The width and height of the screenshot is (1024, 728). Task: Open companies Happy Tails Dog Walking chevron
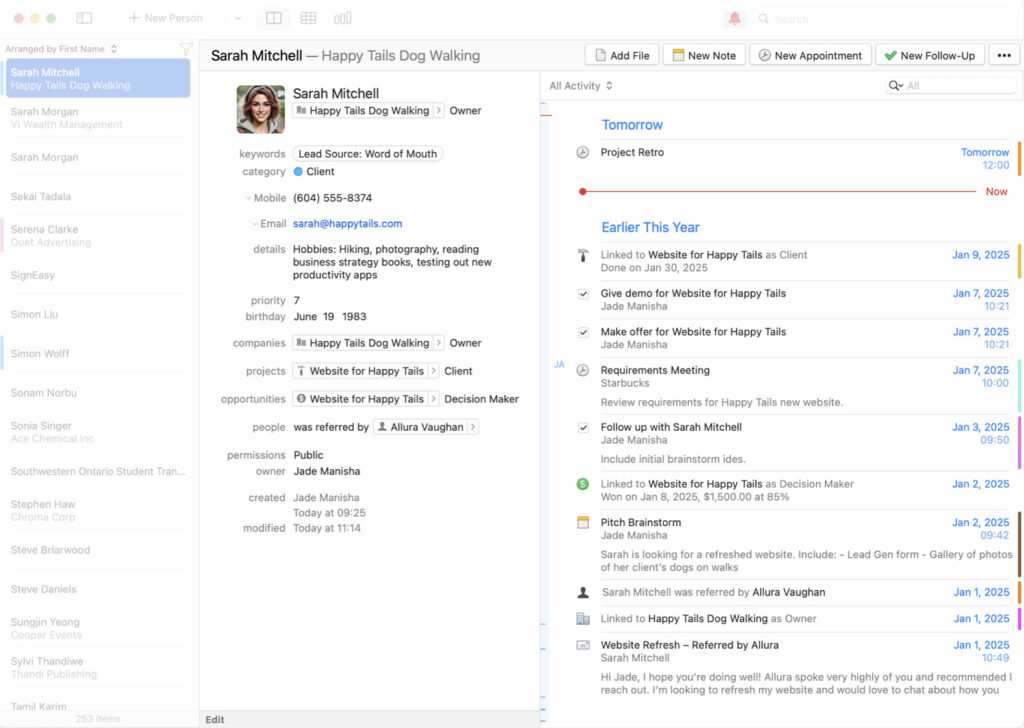tap(439, 343)
